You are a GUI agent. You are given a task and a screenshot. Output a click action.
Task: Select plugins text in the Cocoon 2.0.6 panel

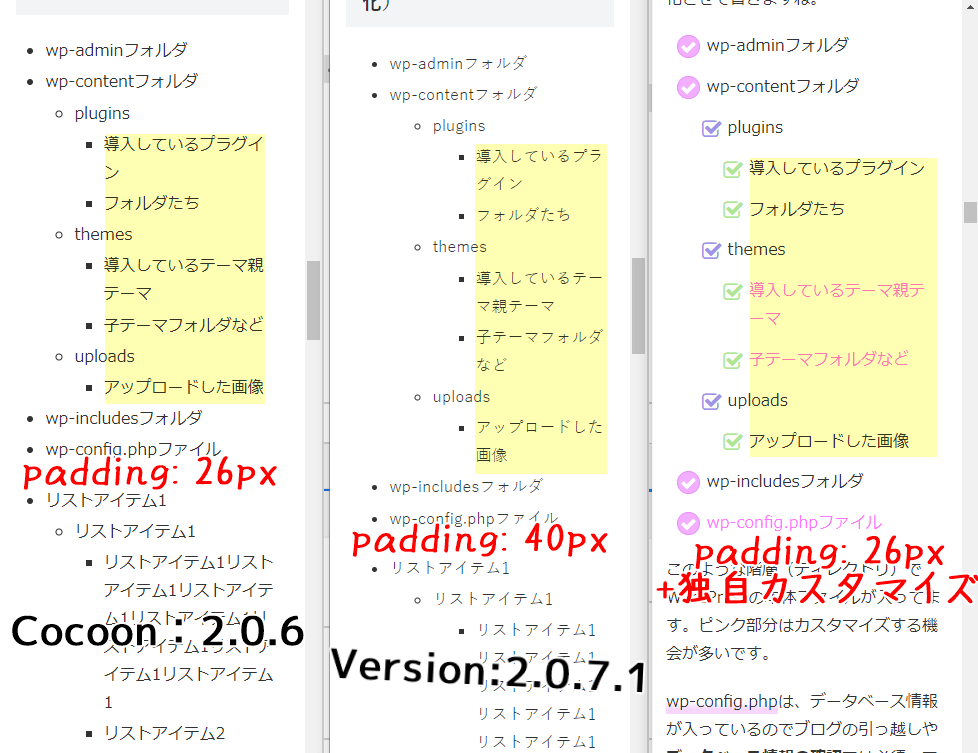[102, 114]
